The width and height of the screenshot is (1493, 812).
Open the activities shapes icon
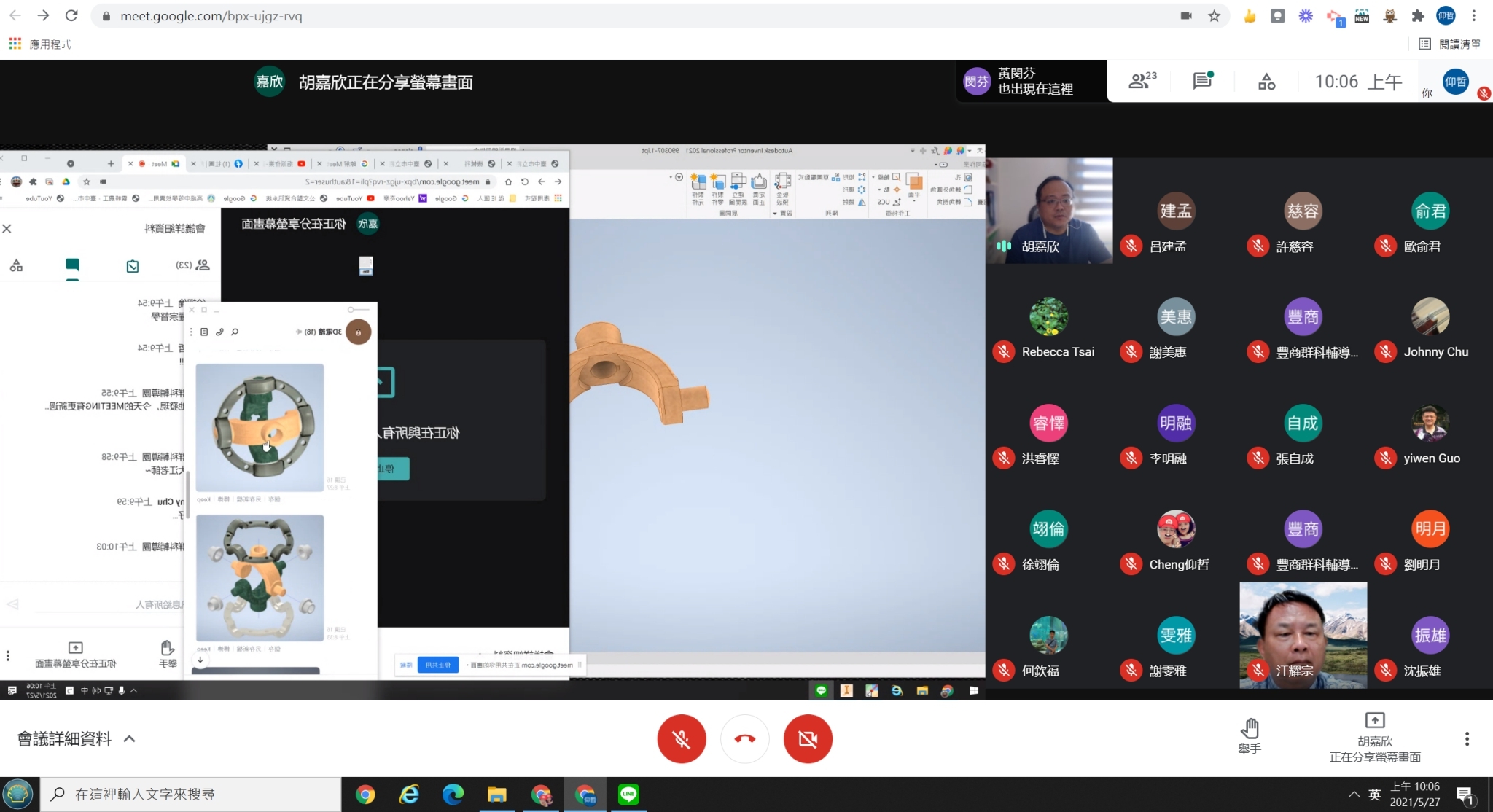[x=1266, y=81]
